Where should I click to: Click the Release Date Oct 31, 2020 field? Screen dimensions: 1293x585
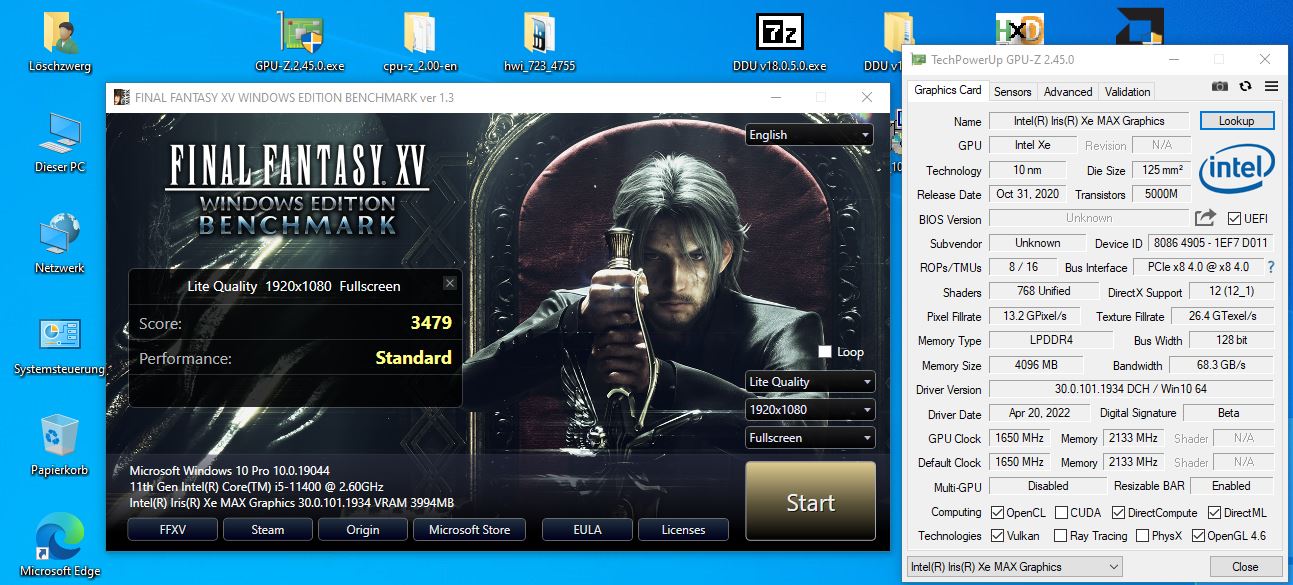[1027, 194]
